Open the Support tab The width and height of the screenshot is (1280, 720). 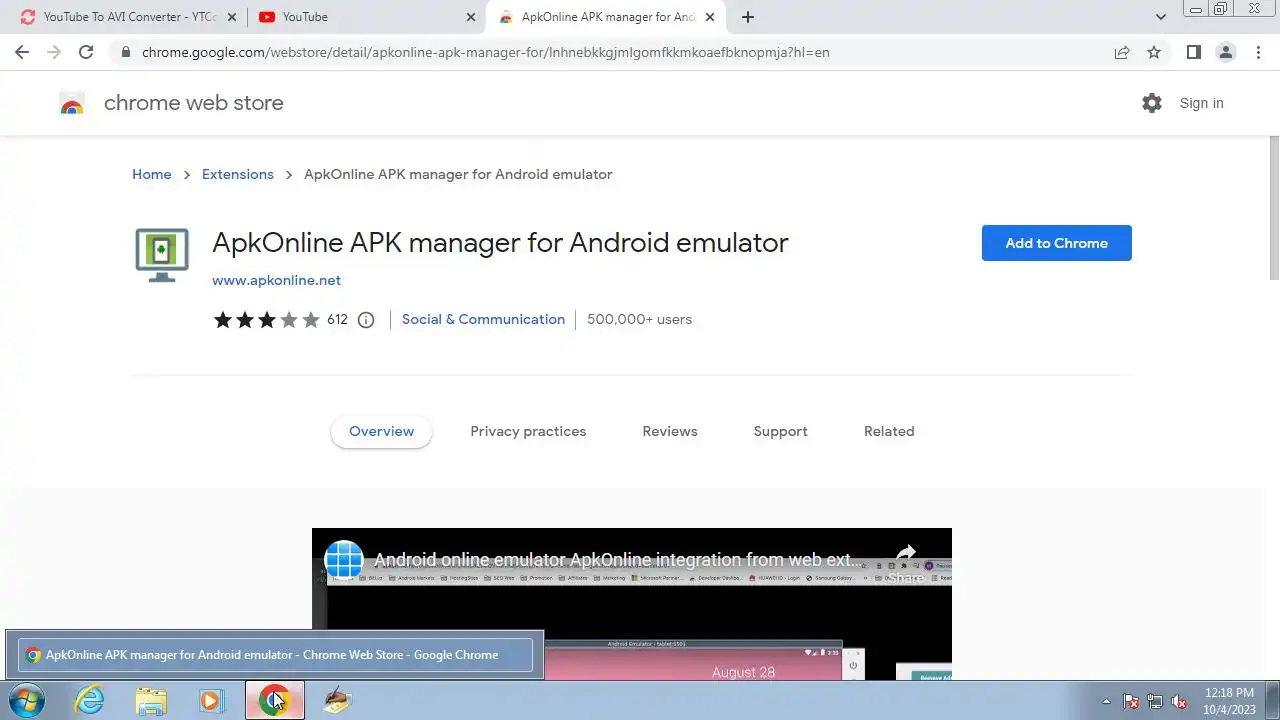pos(780,431)
